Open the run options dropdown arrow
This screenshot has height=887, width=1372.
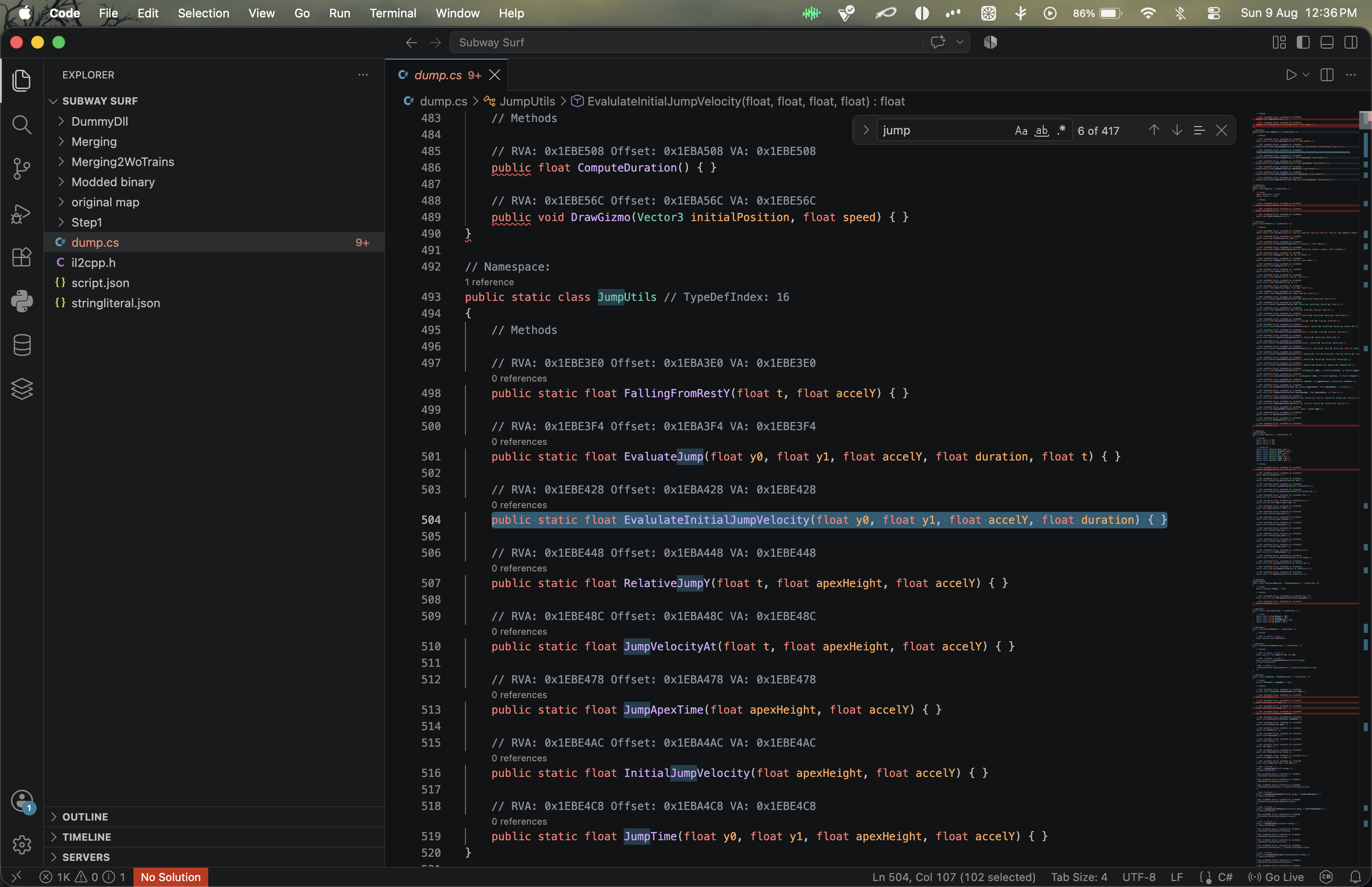coord(1306,75)
